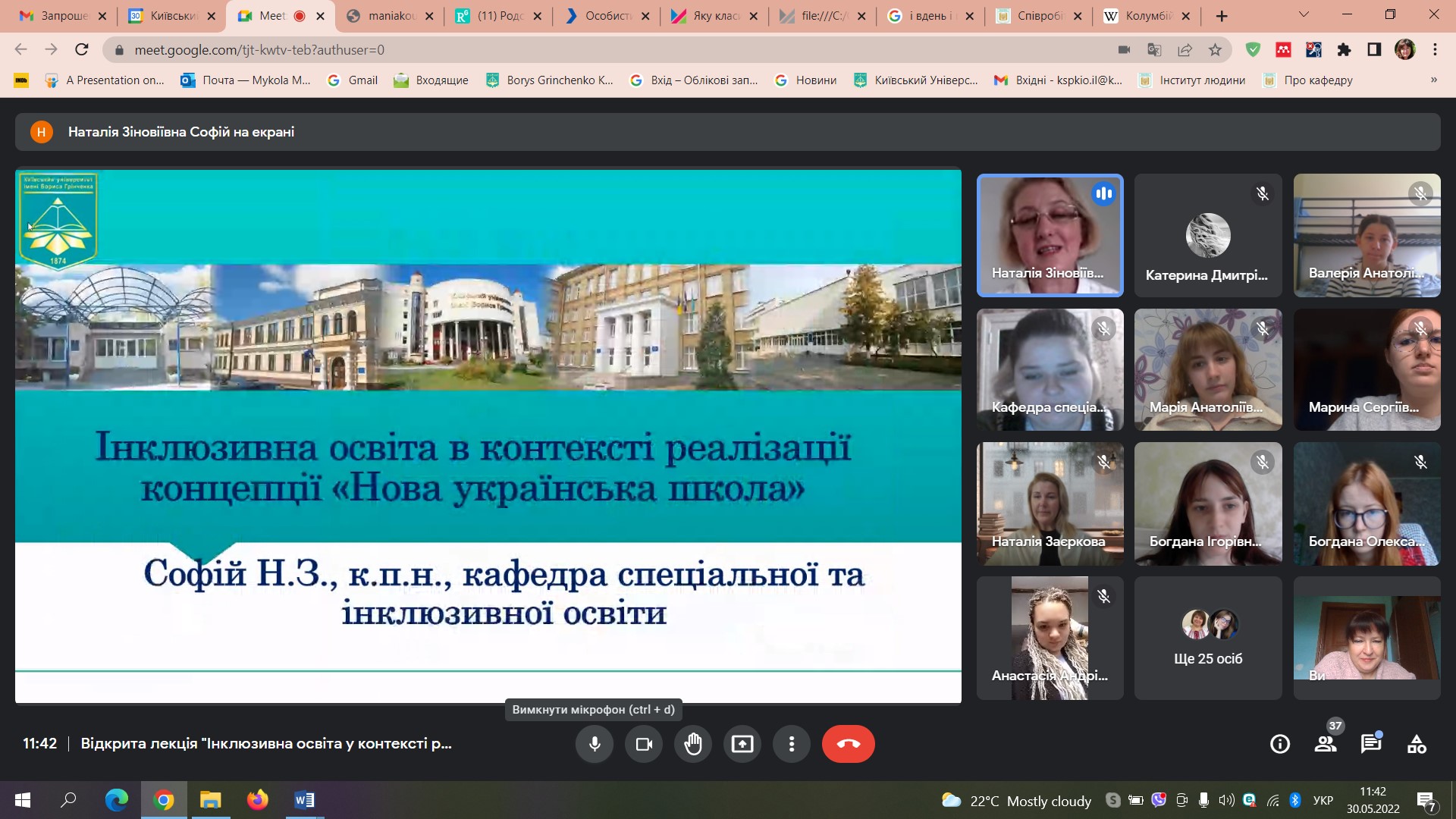Image resolution: width=1456 pixels, height=819 pixels.
Task: Switch to the Колумбія Wikipedia tab
Action: coord(1147,16)
